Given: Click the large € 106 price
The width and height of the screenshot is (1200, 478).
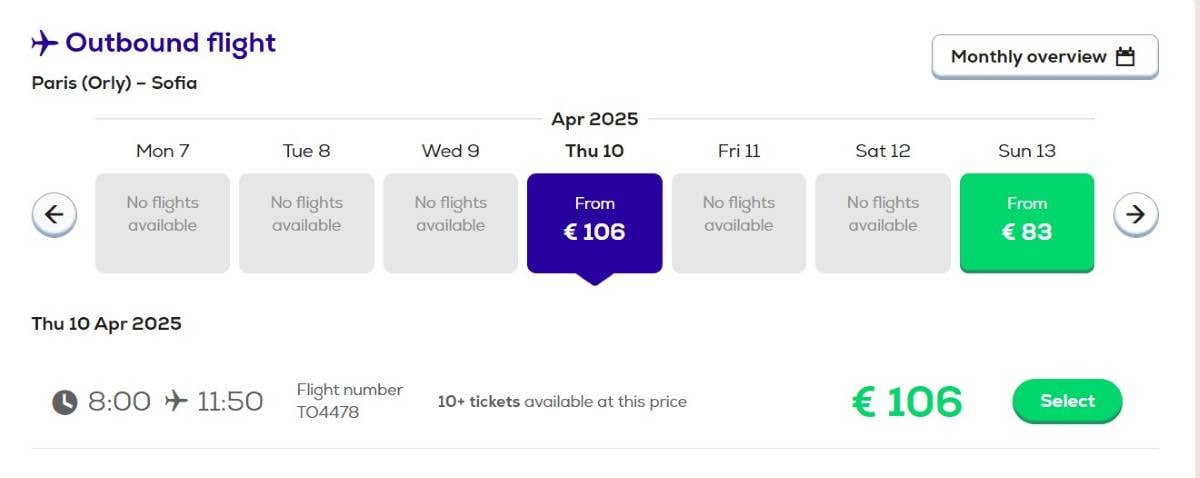Looking at the screenshot, I should click(x=907, y=402).
